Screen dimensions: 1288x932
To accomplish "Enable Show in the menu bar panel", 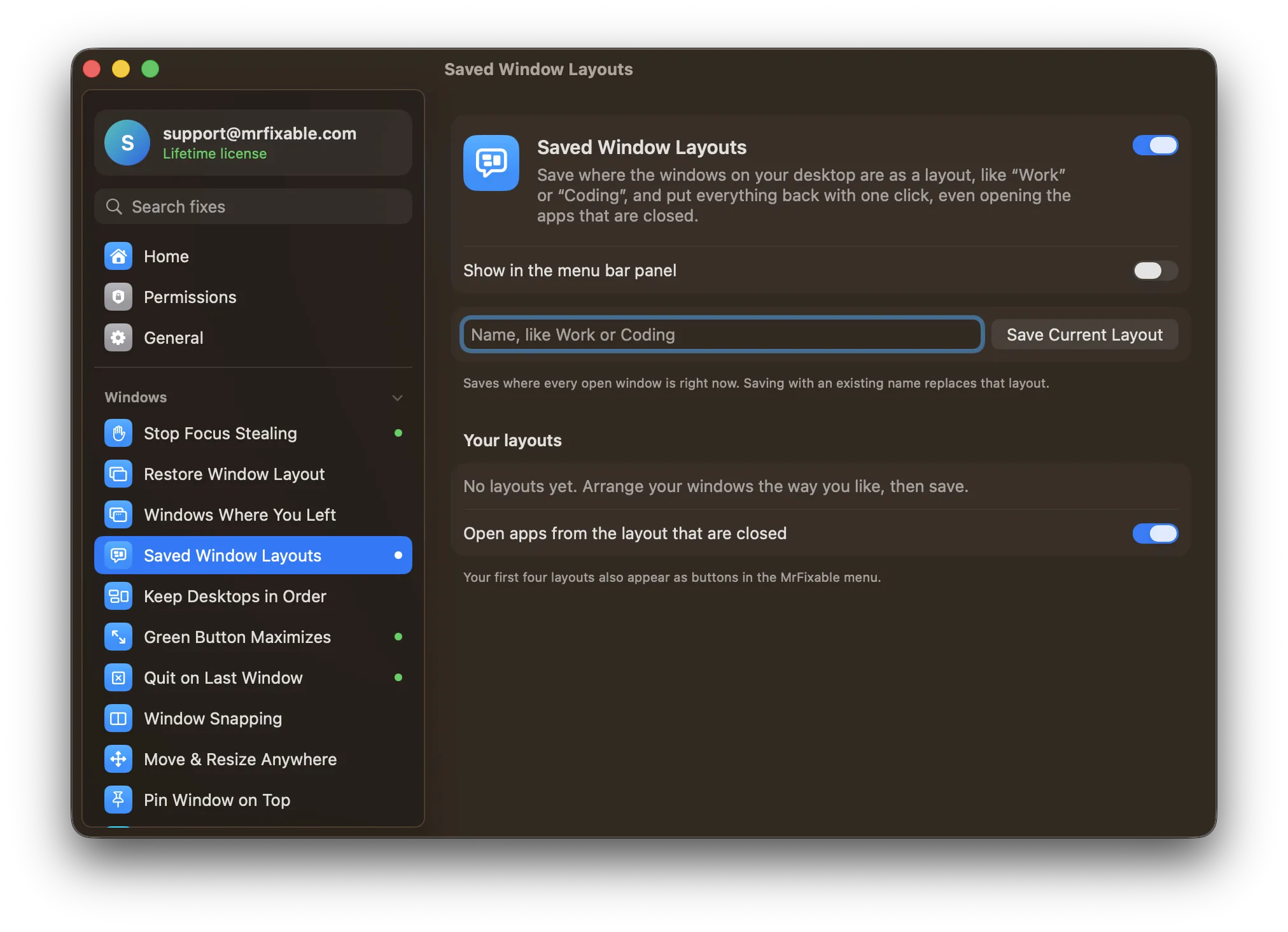I will click(x=1155, y=271).
